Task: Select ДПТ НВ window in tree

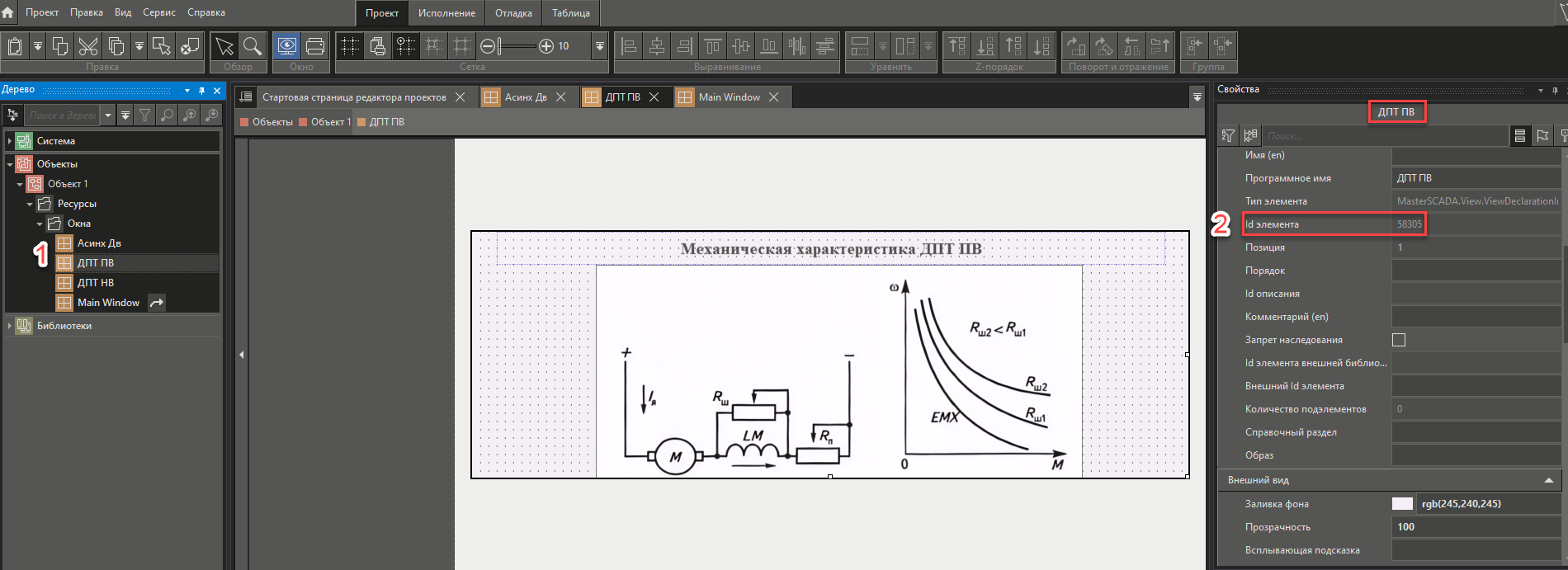Action: (x=96, y=283)
